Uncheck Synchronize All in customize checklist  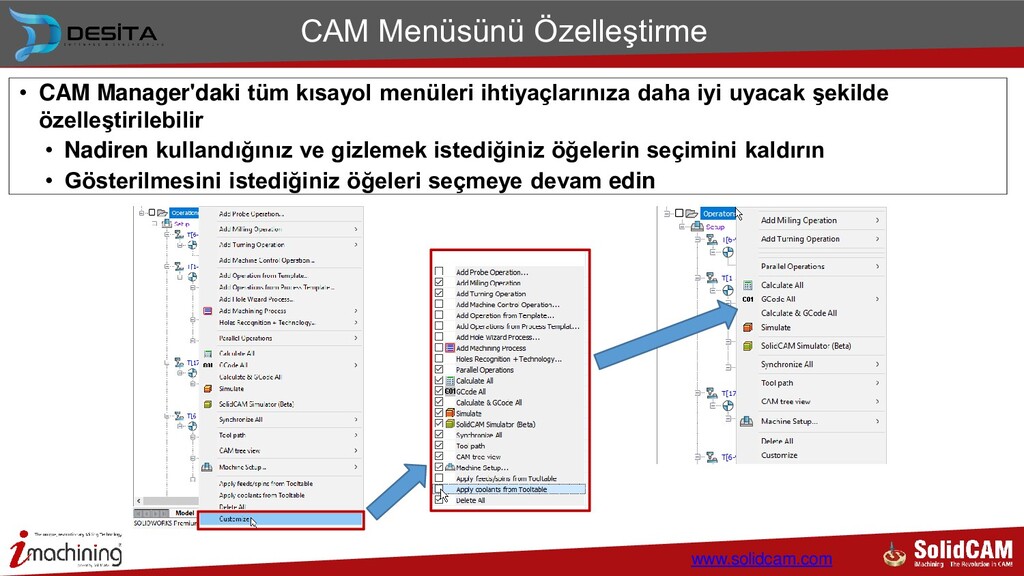pyautogui.click(x=439, y=435)
